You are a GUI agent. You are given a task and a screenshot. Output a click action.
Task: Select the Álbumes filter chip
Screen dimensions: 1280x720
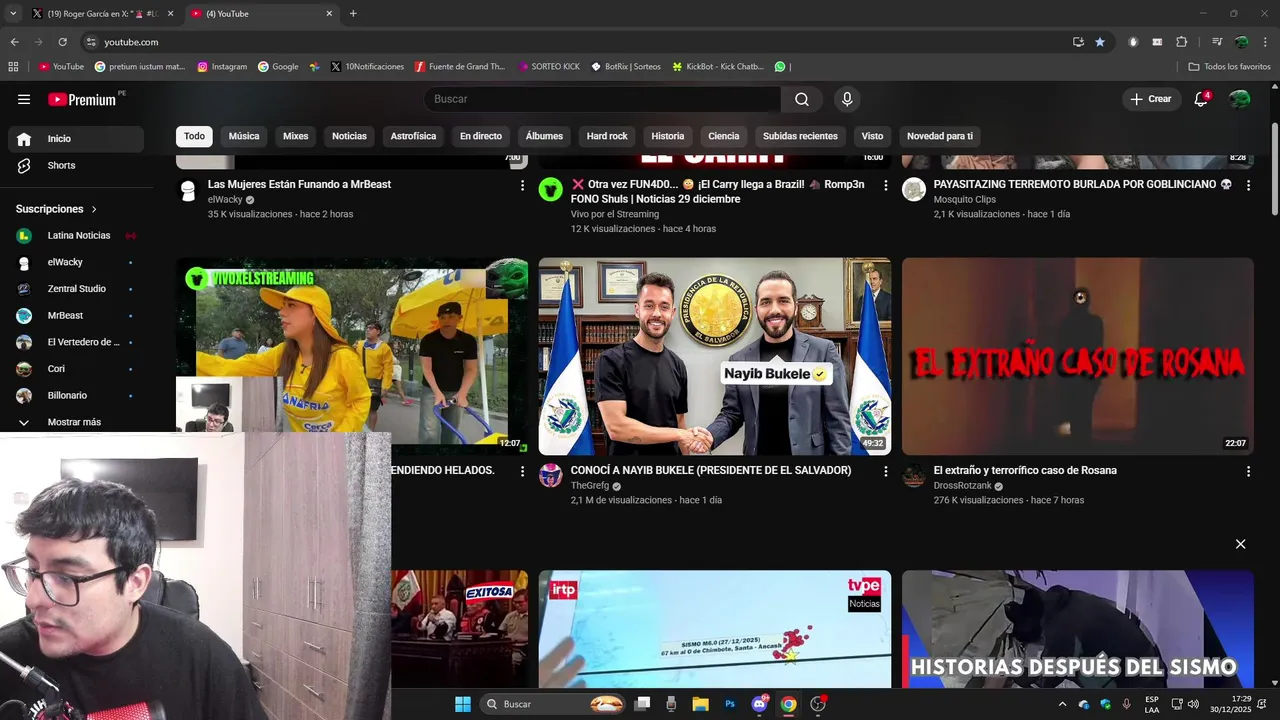coord(544,136)
